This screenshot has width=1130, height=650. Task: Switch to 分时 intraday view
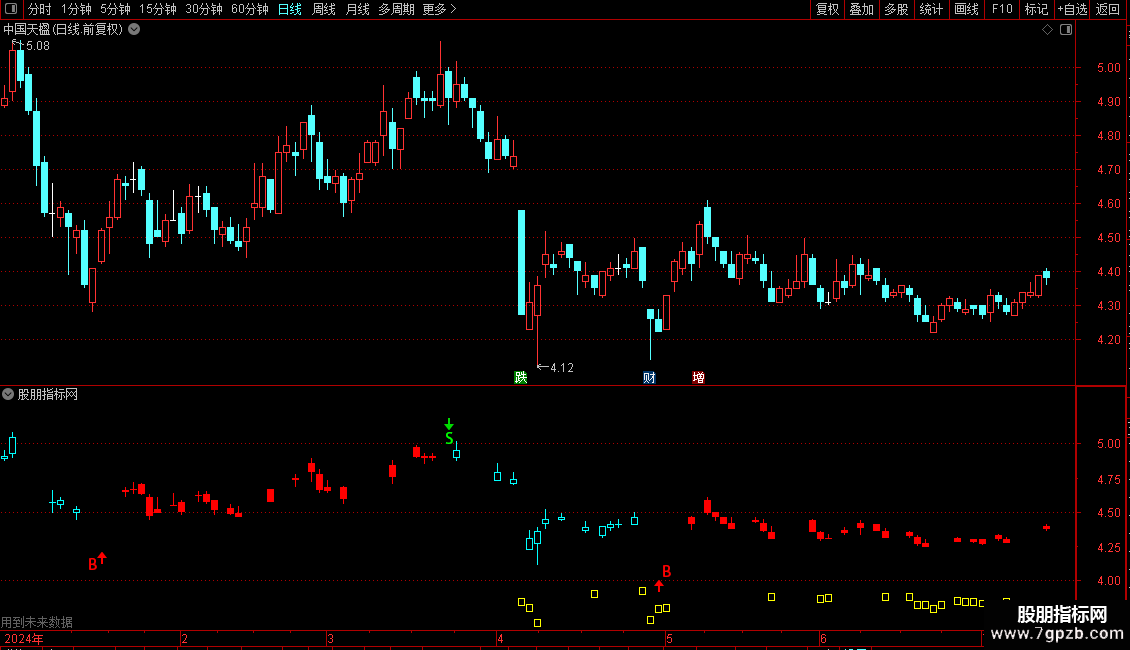click(x=40, y=9)
